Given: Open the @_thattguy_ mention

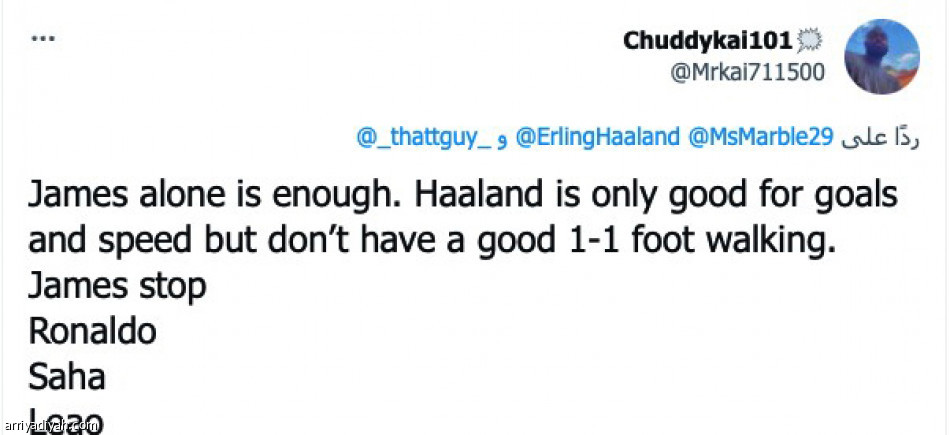Looking at the screenshot, I should [x=420, y=138].
